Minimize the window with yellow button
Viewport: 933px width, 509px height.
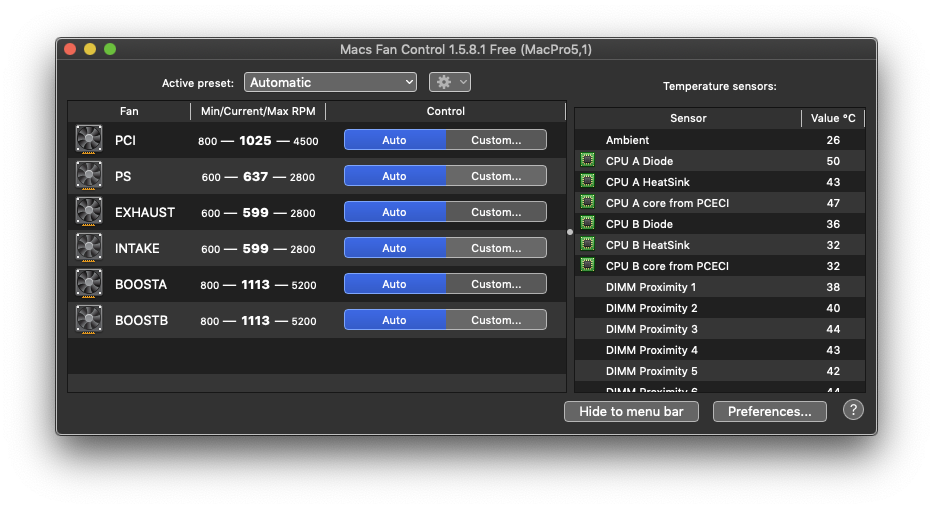90,49
